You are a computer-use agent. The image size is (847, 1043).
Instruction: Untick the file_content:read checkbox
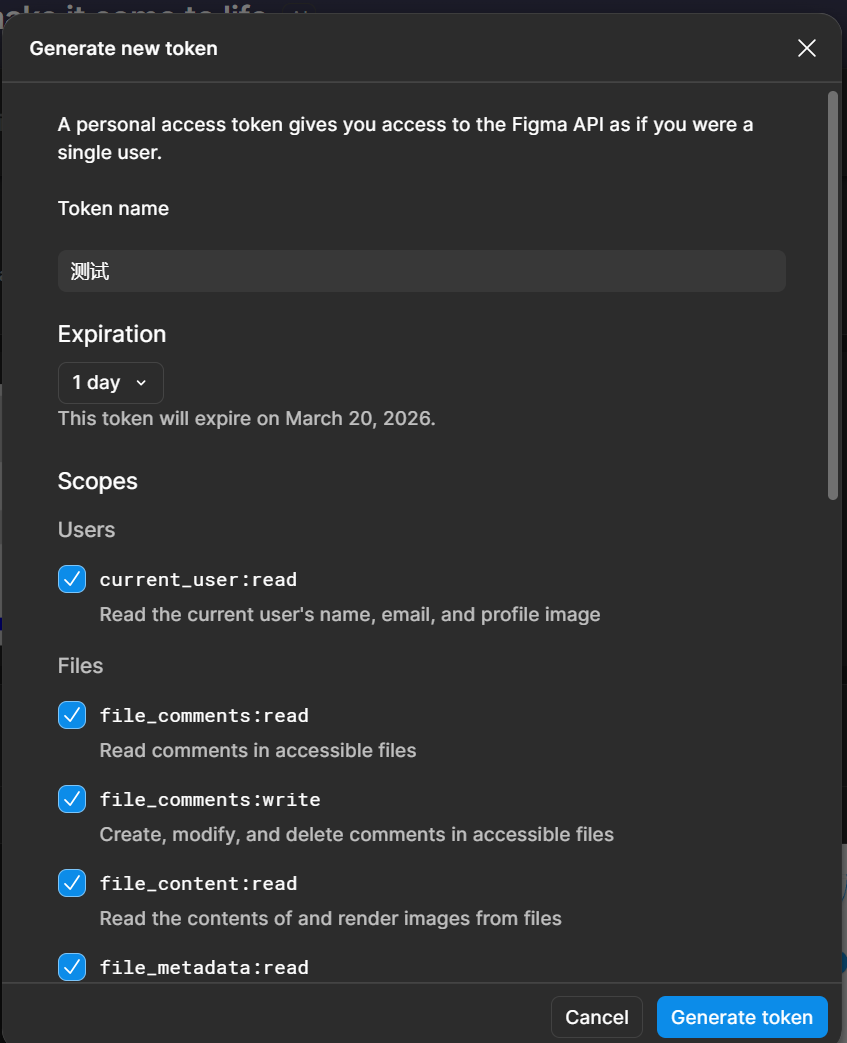coord(72,883)
